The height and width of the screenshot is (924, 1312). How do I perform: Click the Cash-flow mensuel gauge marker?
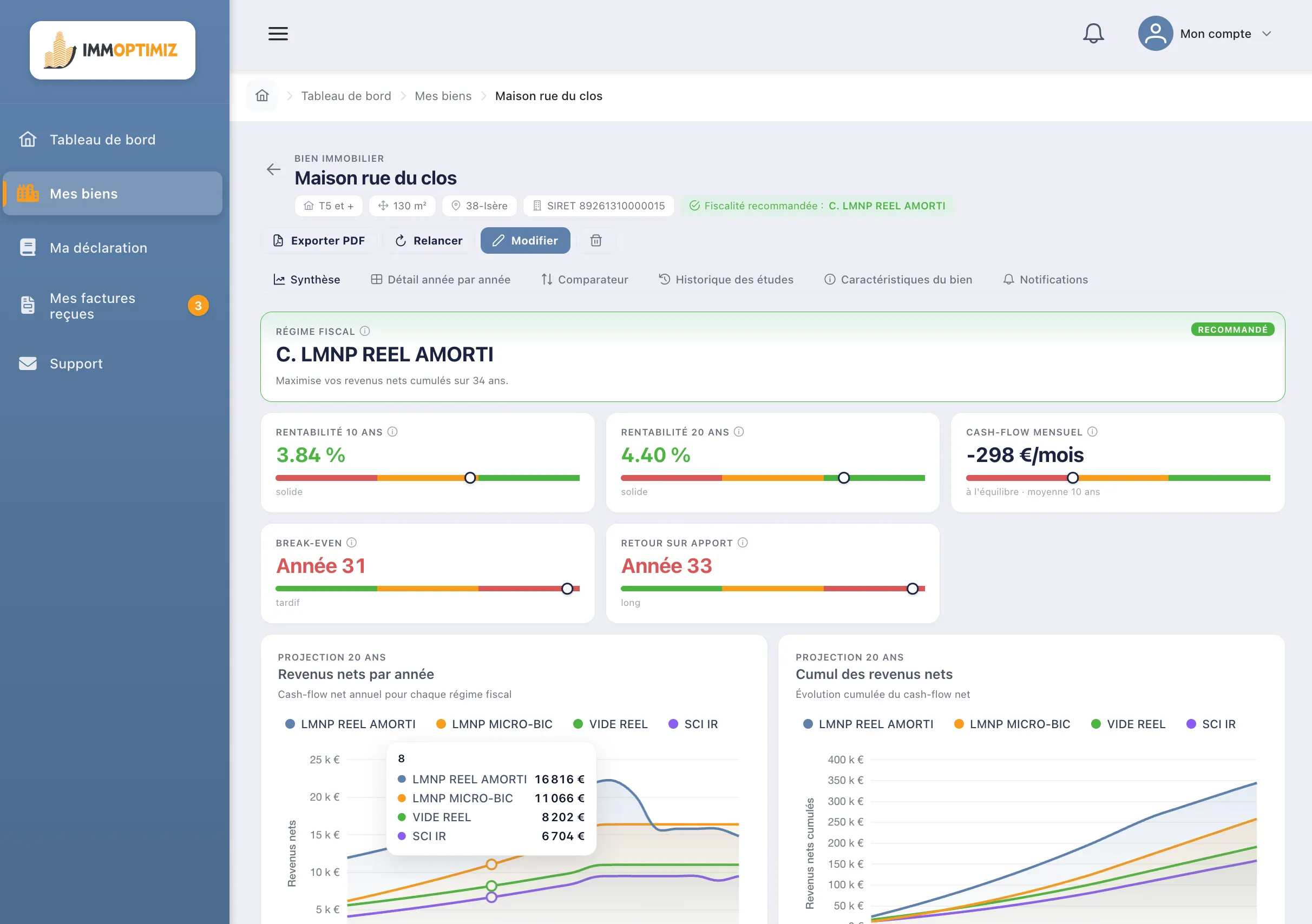(x=1073, y=478)
